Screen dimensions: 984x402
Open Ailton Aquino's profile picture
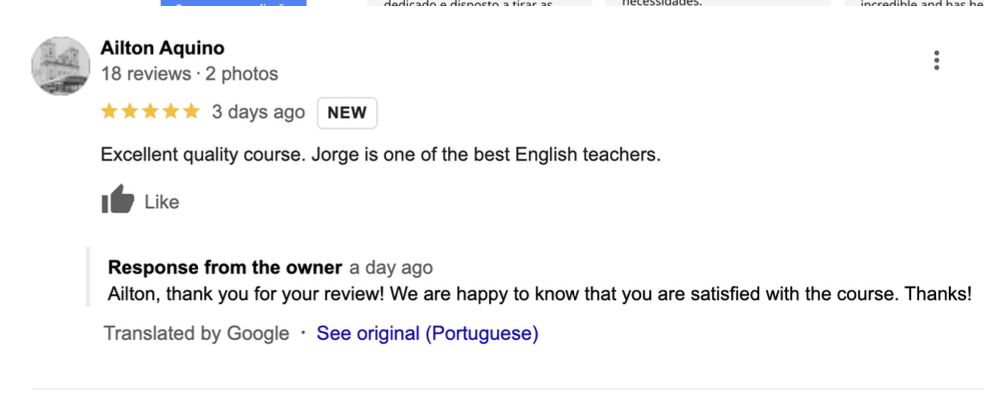61,66
